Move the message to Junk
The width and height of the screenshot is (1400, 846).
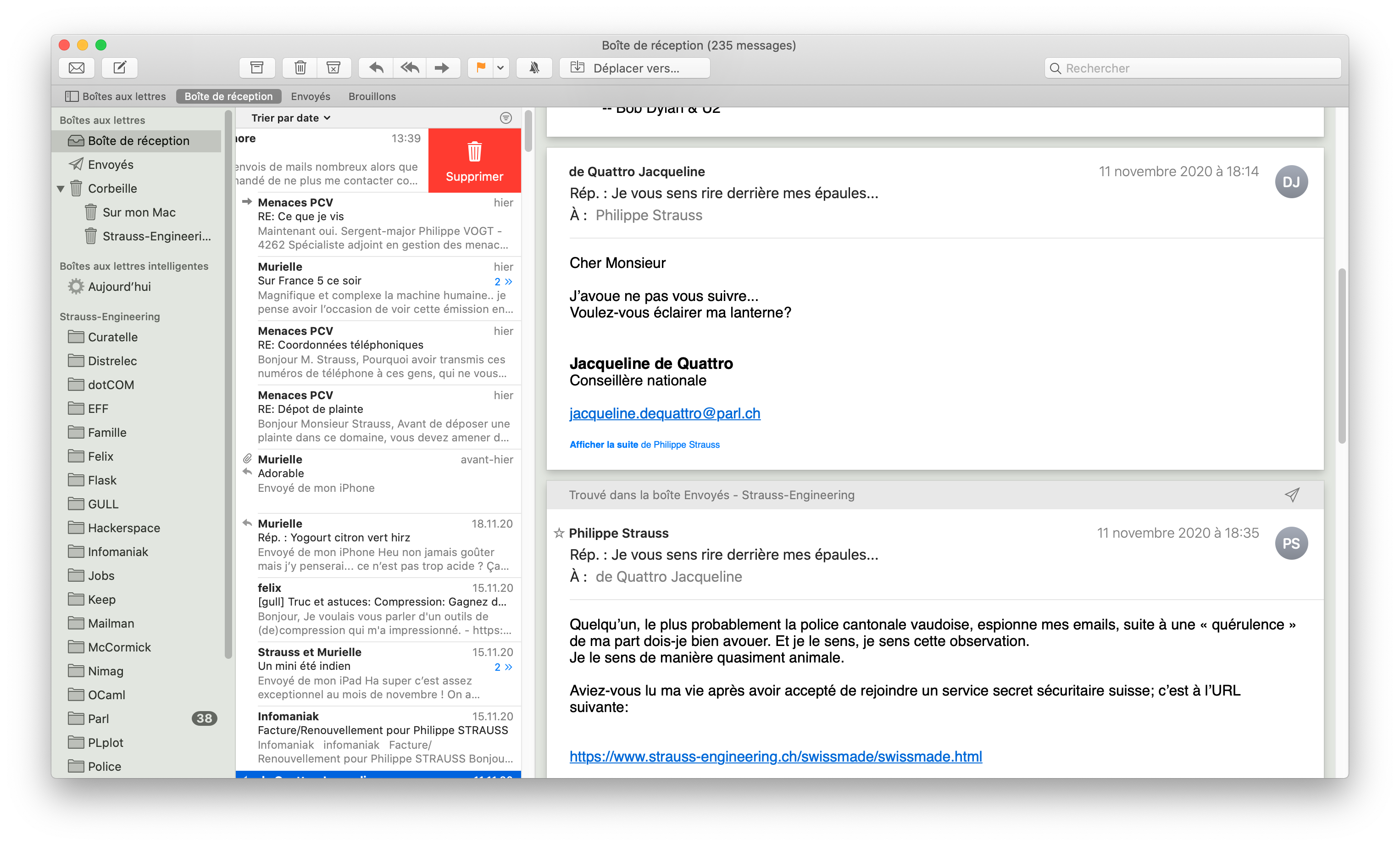(x=333, y=68)
